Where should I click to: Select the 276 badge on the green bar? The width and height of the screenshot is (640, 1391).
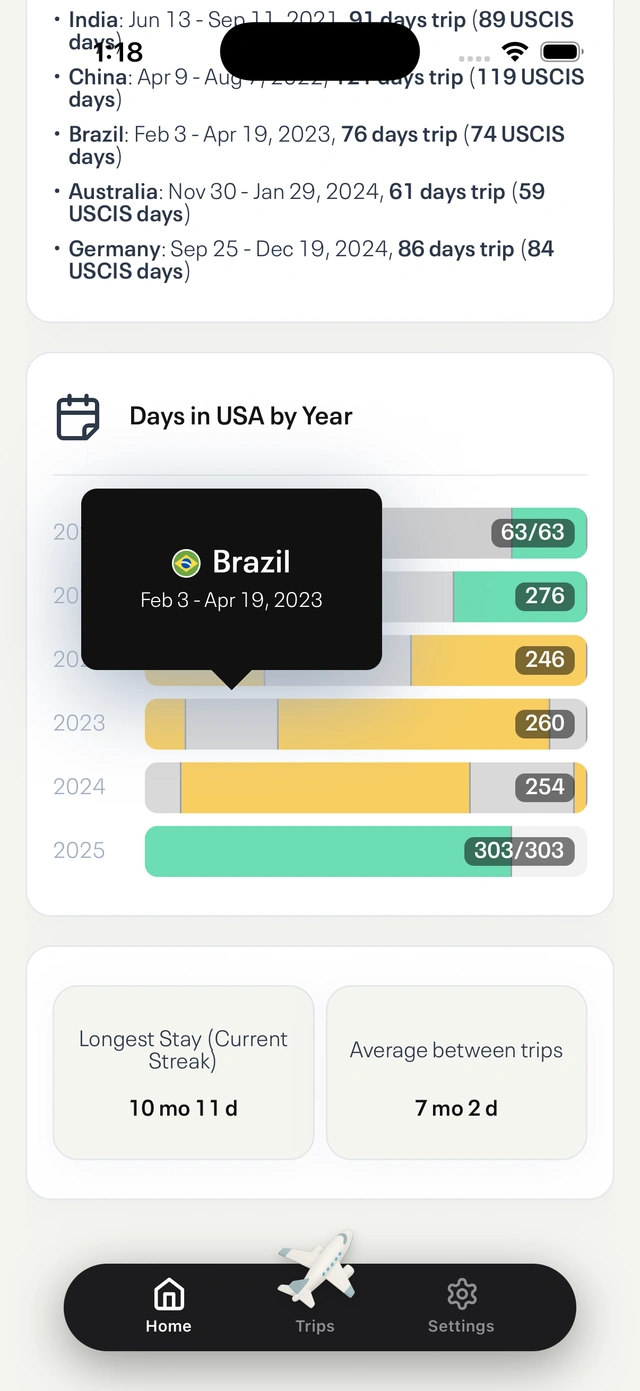click(x=544, y=596)
